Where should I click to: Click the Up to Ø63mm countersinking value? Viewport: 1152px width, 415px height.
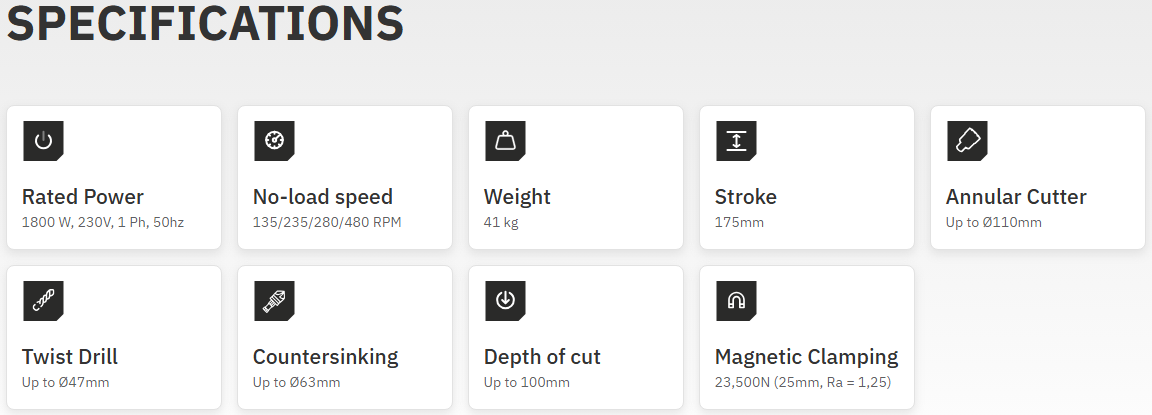pos(296,382)
